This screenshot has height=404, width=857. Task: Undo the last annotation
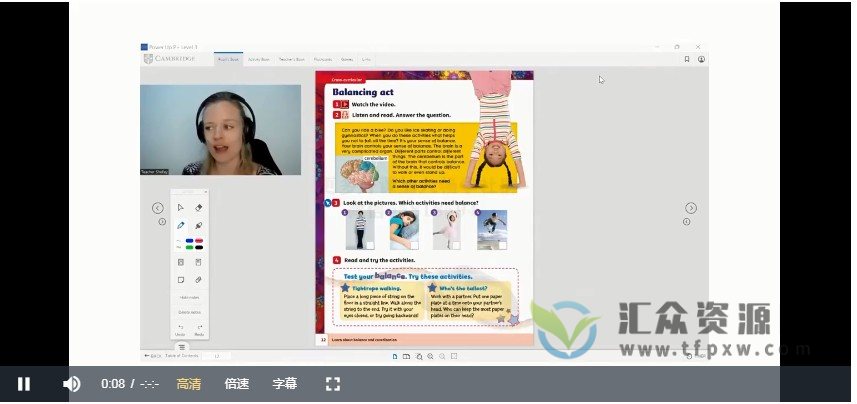click(x=180, y=330)
